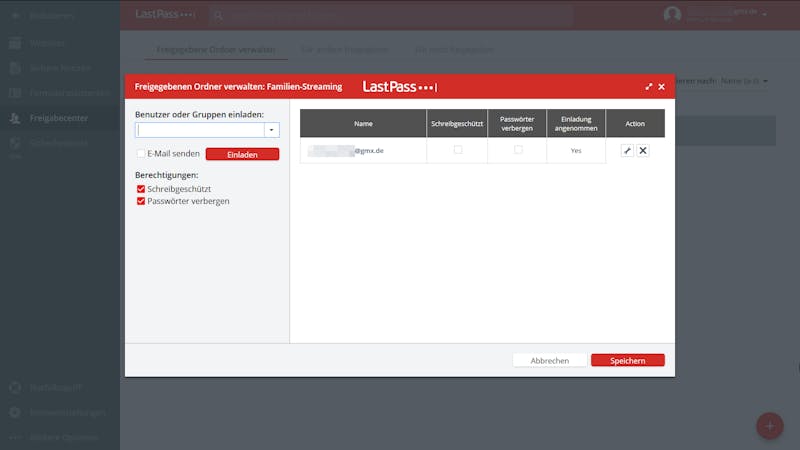Click the account avatar in the top bar
Image resolution: width=800 pixels, height=450 pixels.
pyautogui.click(x=672, y=14)
